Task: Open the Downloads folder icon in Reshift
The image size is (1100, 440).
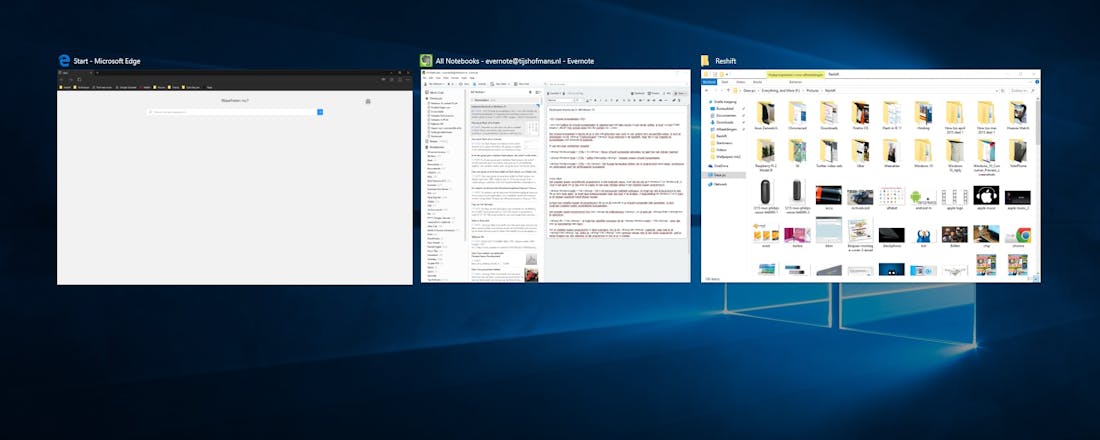Action: point(829,112)
